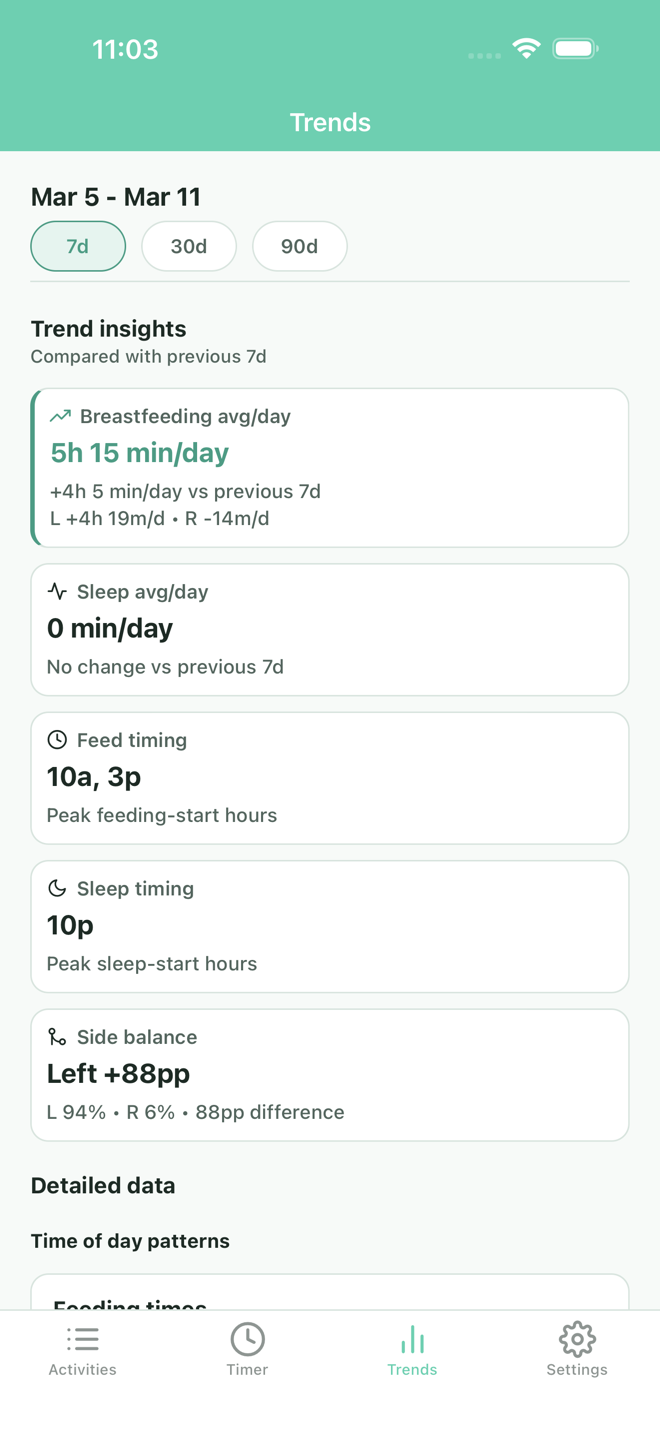Tap the Feed timing peak hours card
660x1434 pixels.
[x=330, y=778]
